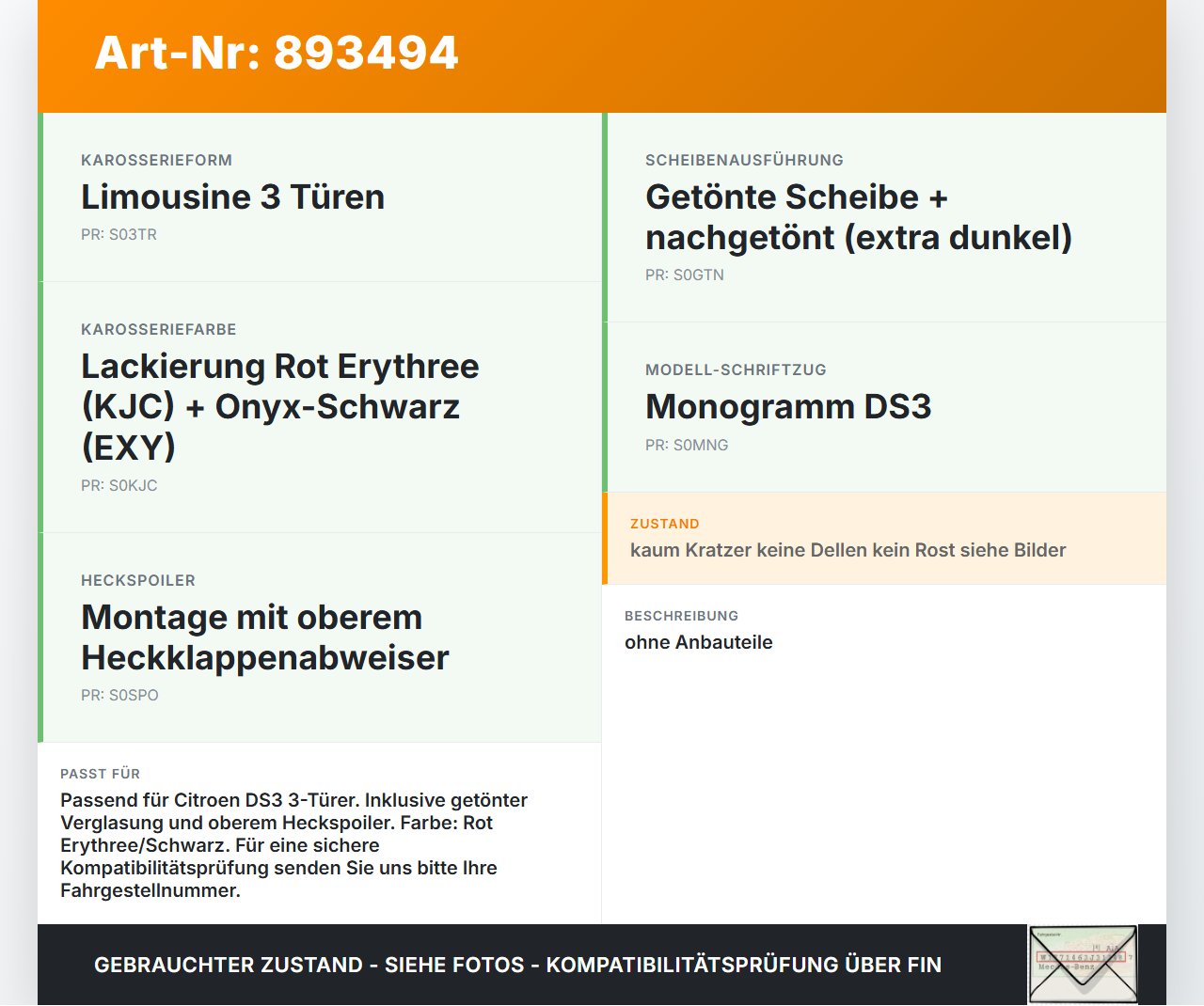1204x1006 pixels.
Task: Select the code 'PR: S0KJC'
Action: pos(119,485)
